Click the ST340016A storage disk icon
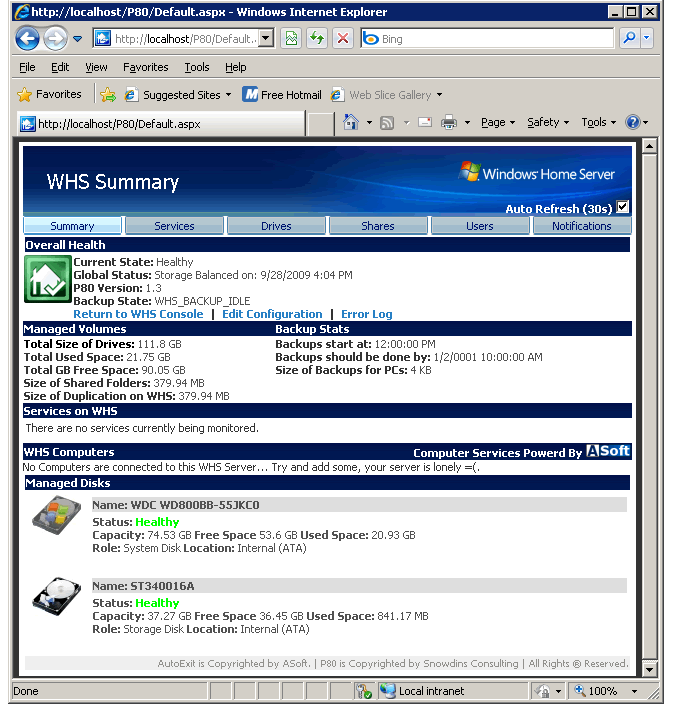The height and width of the screenshot is (710, 675). [x=57, y=596]
